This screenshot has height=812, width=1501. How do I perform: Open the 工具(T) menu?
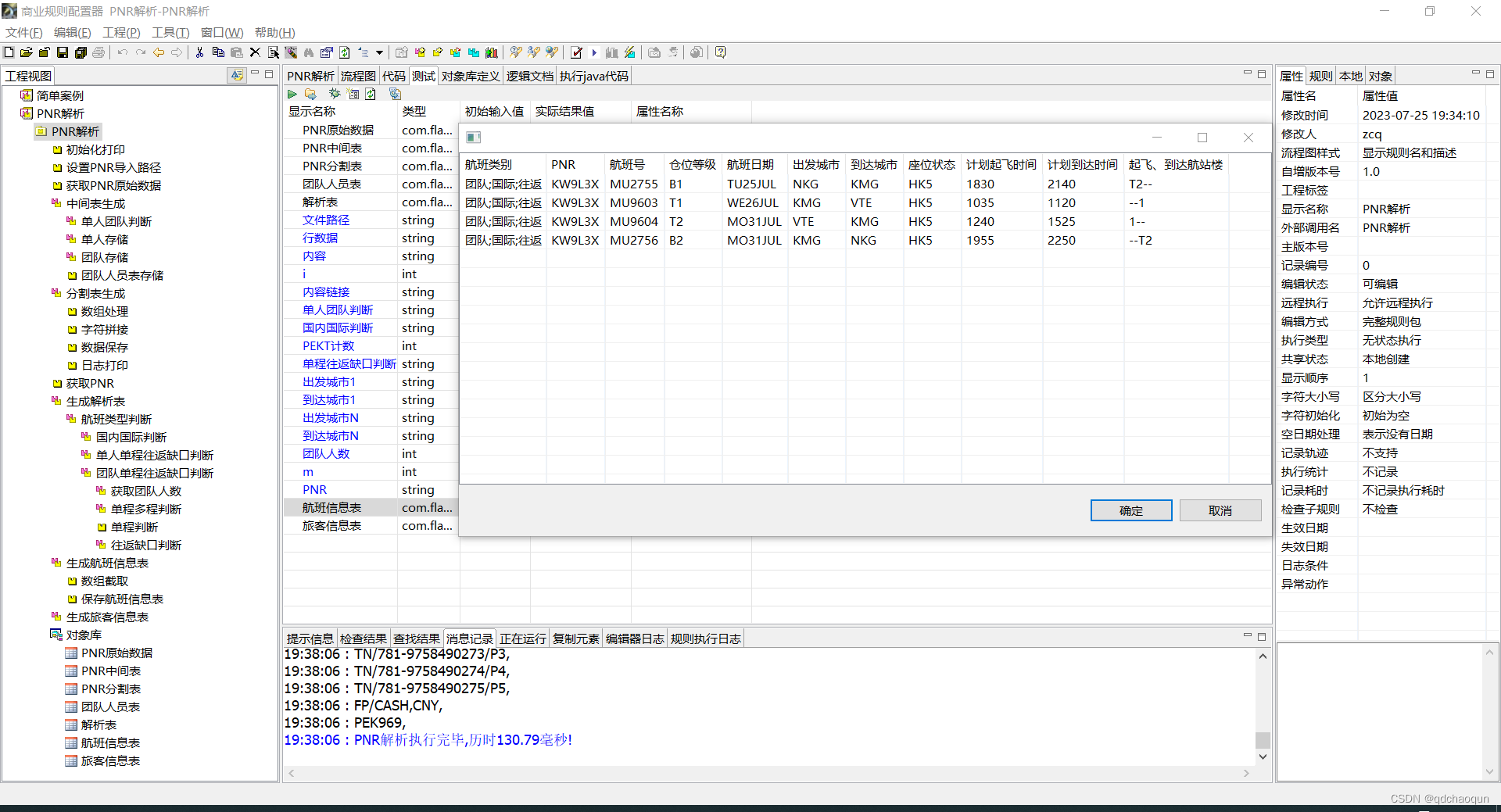(x=170, y=32)
